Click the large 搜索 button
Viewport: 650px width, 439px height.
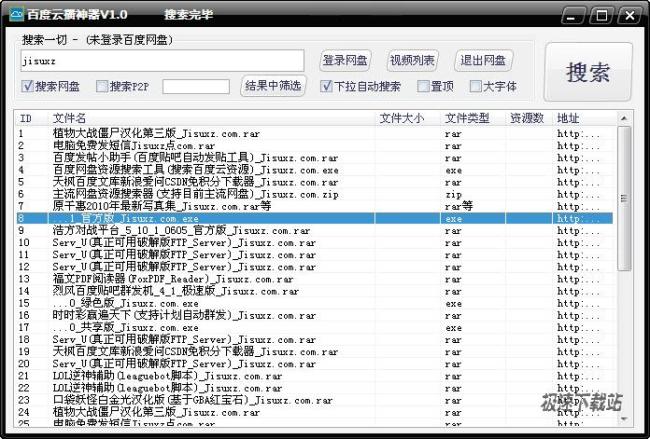(588, 73)
